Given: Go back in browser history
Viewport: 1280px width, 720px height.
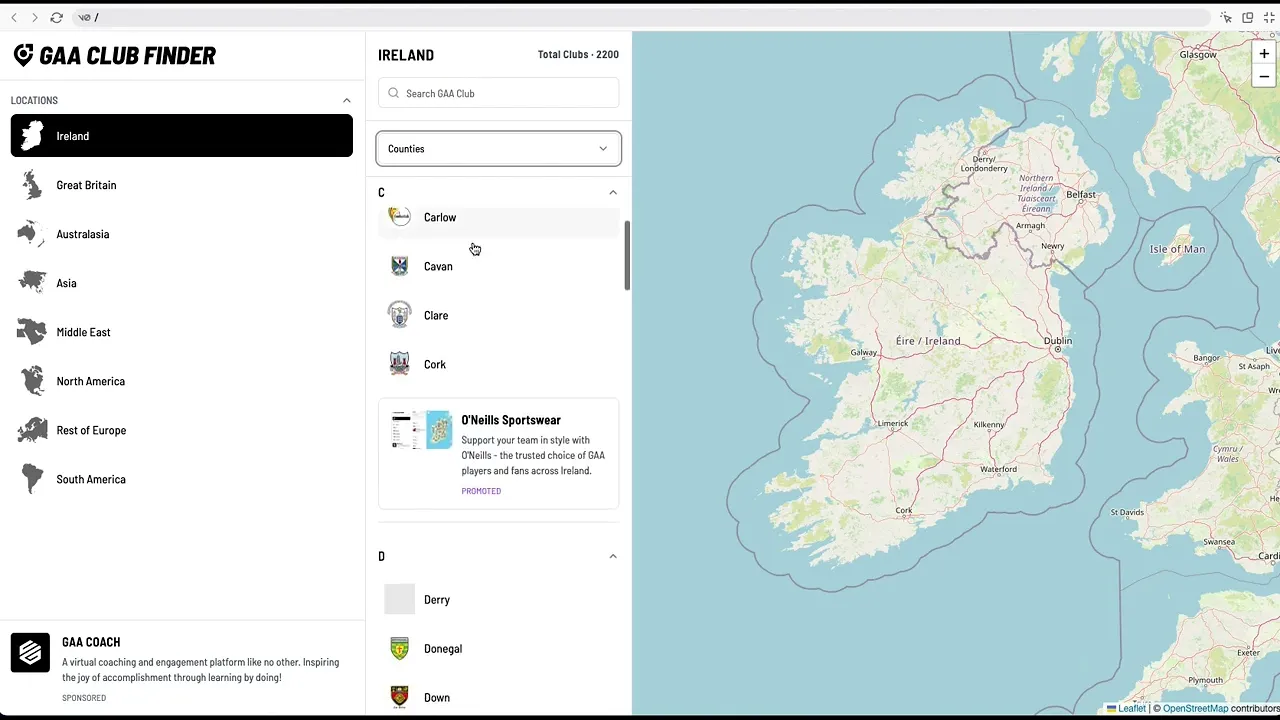Looking at the screenshot, I should coord(14,17).
